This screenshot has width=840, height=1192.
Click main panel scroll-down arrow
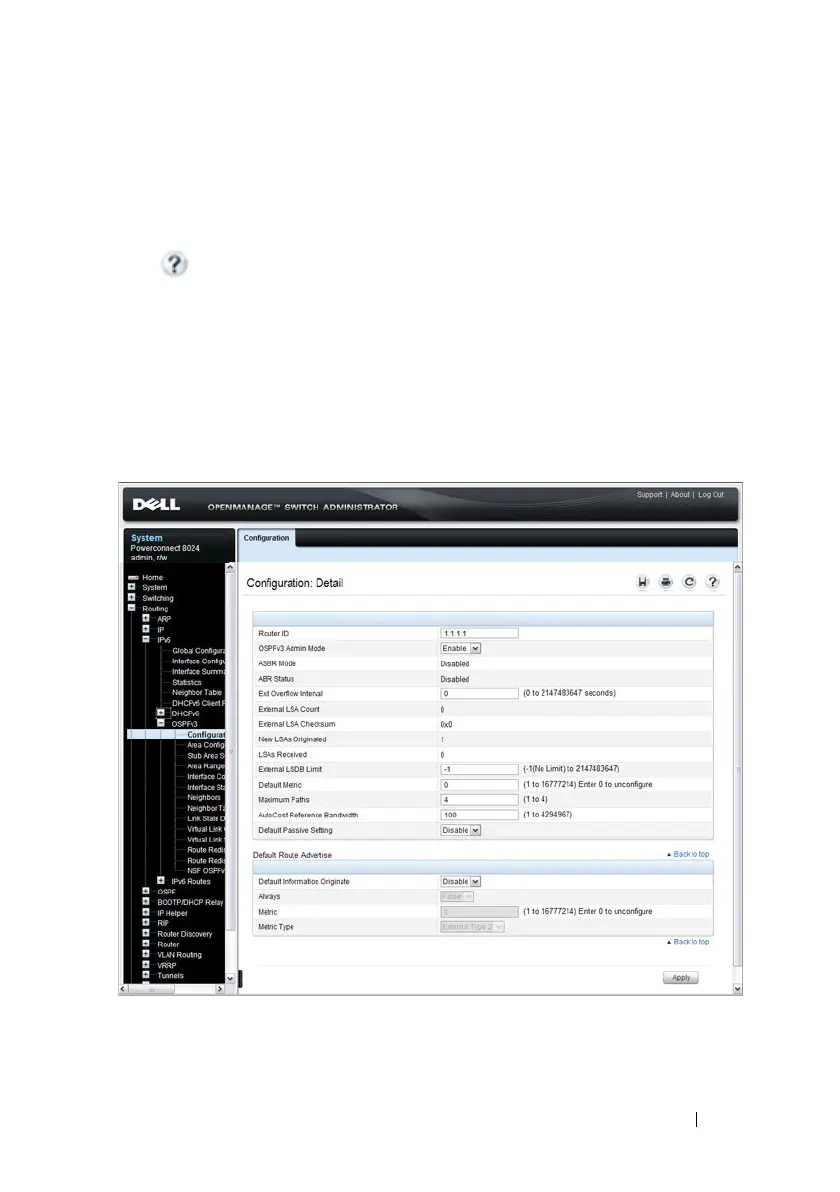tap(737, 989)
